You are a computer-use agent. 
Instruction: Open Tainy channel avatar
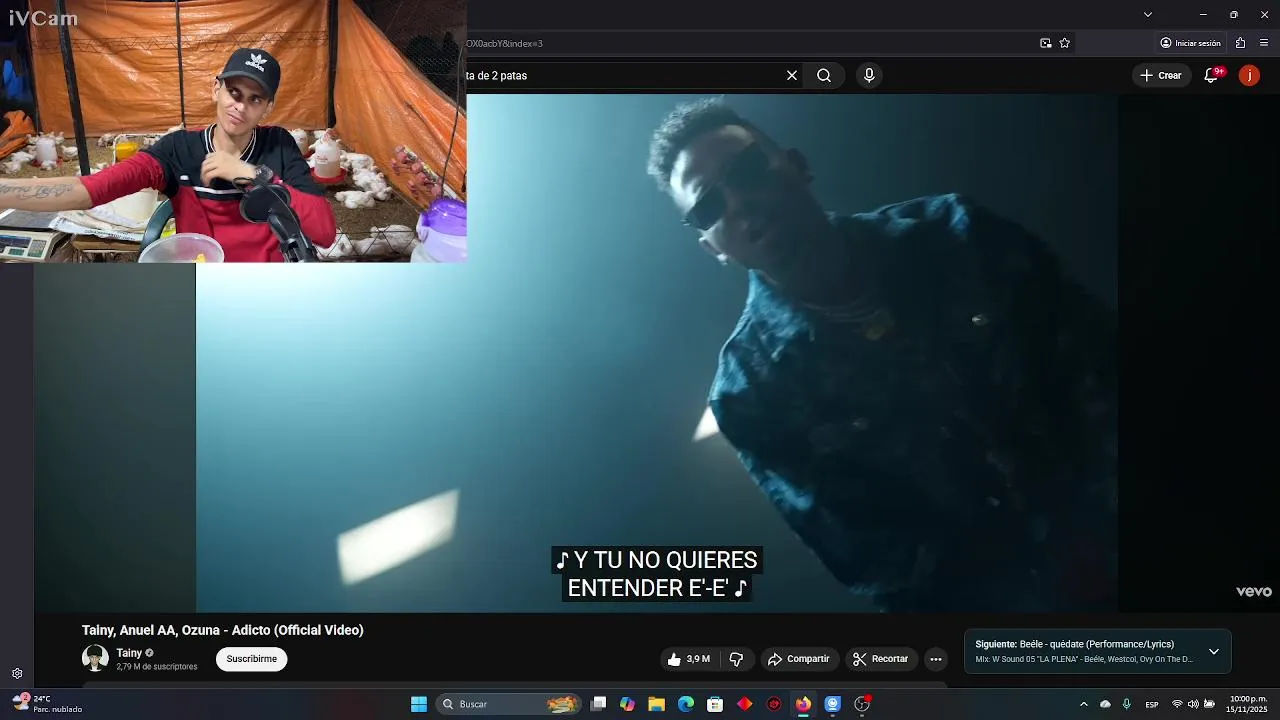click(x=95, y=658)
